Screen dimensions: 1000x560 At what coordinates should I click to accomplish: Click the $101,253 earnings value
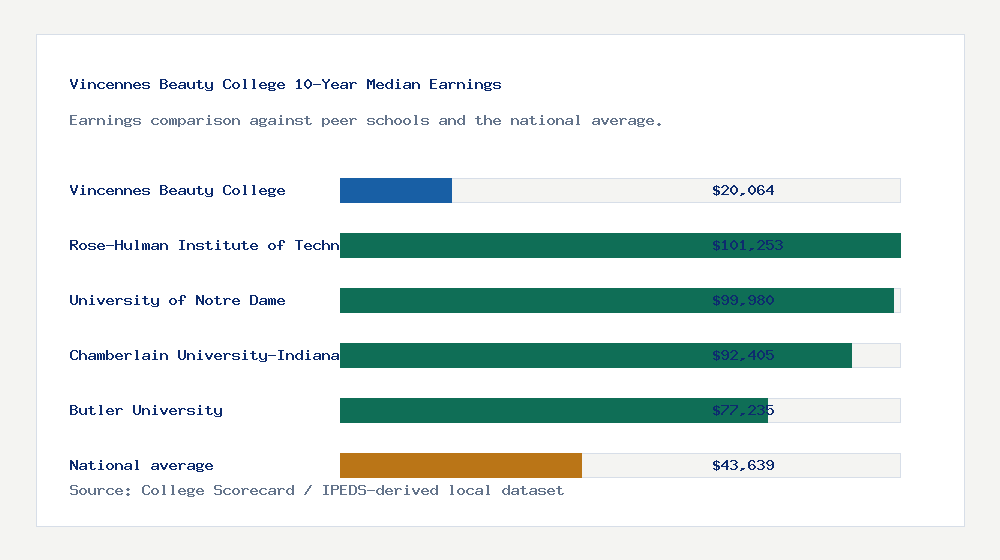pyautogui.click(x=747, y=246)
